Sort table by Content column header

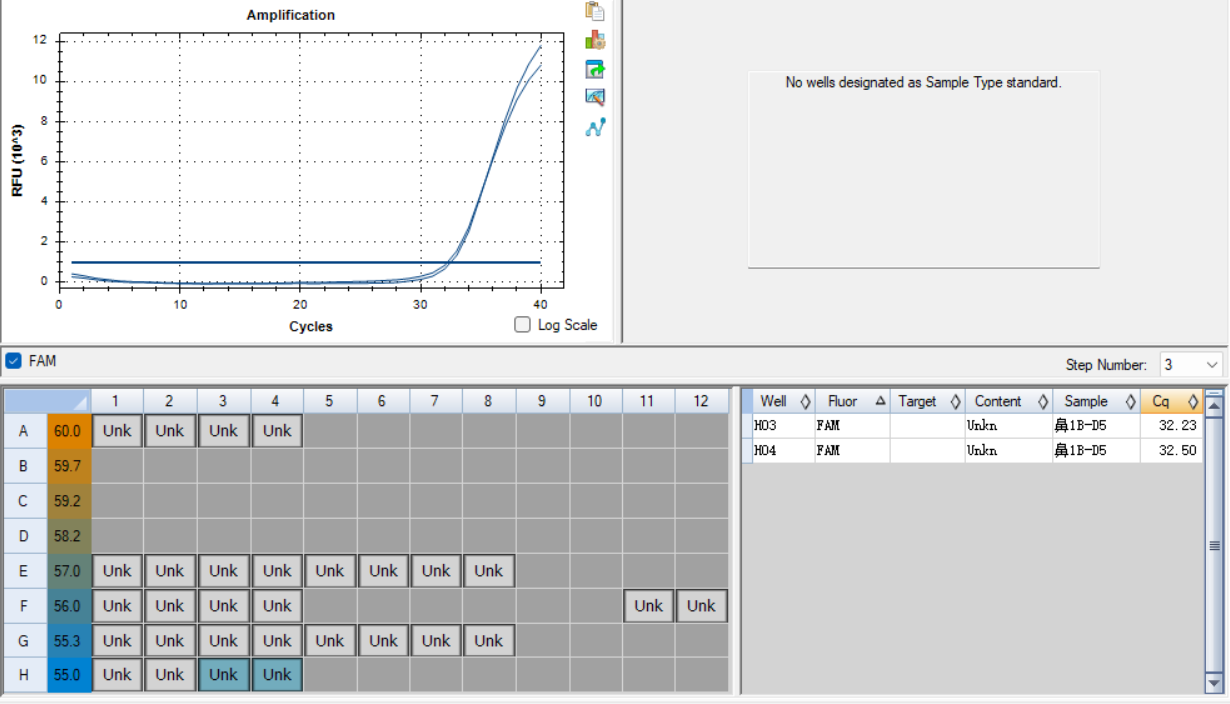point(1008,401)
